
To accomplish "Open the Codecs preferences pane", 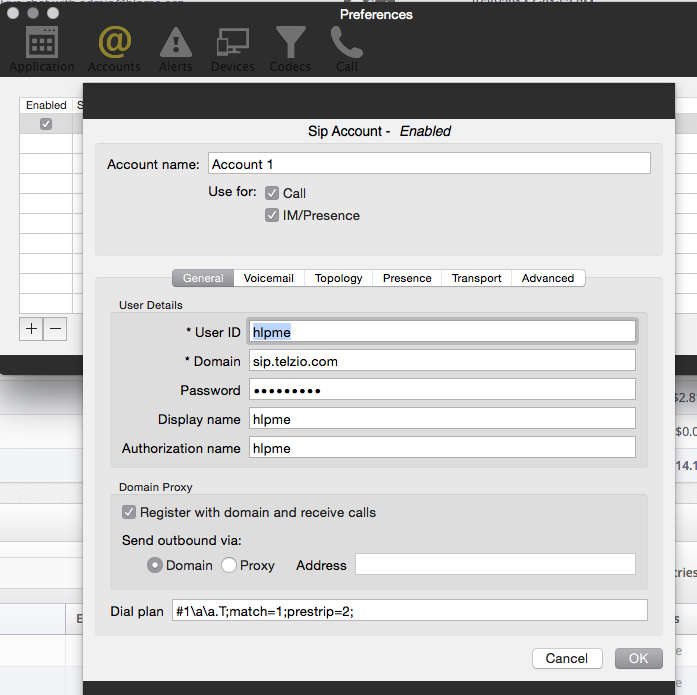I will (x=290, y=49).
